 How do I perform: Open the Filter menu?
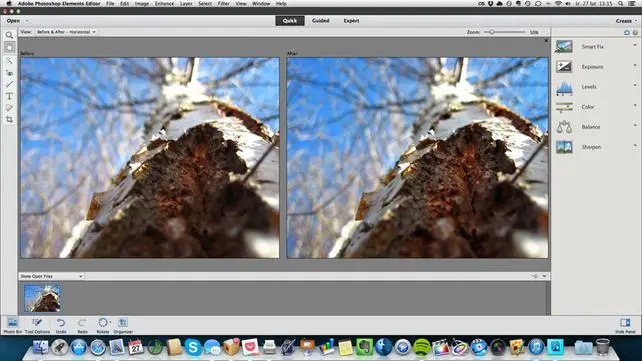tap(224, 4)
